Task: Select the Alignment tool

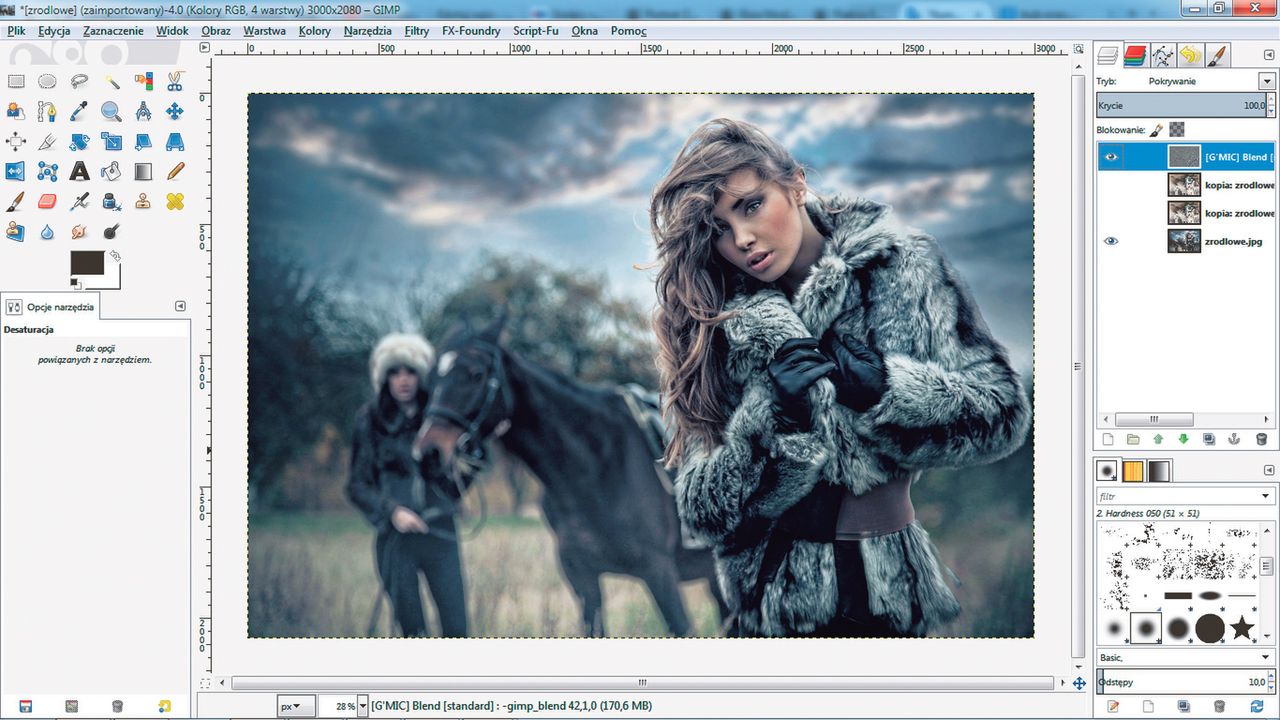Action: coord(15,141)
